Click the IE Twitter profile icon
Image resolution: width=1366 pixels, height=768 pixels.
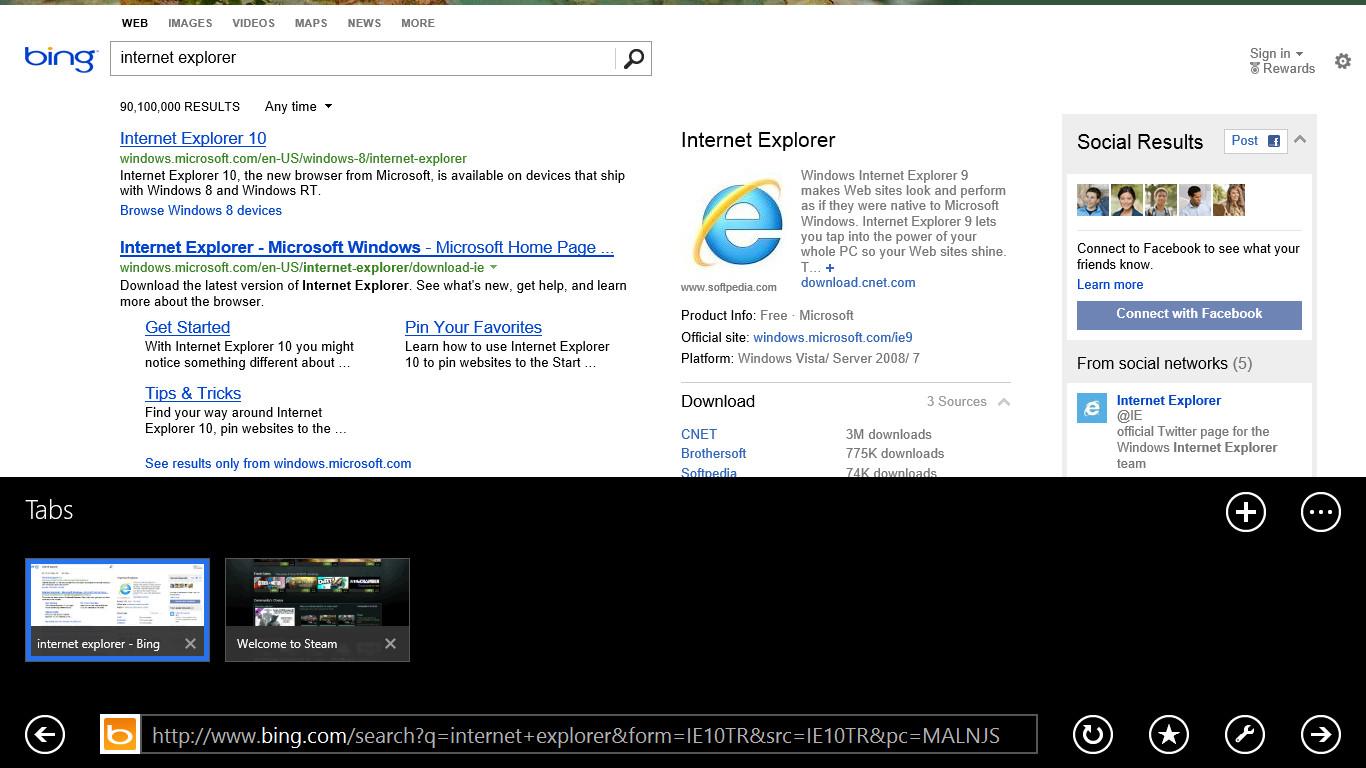click(1092, 408)
